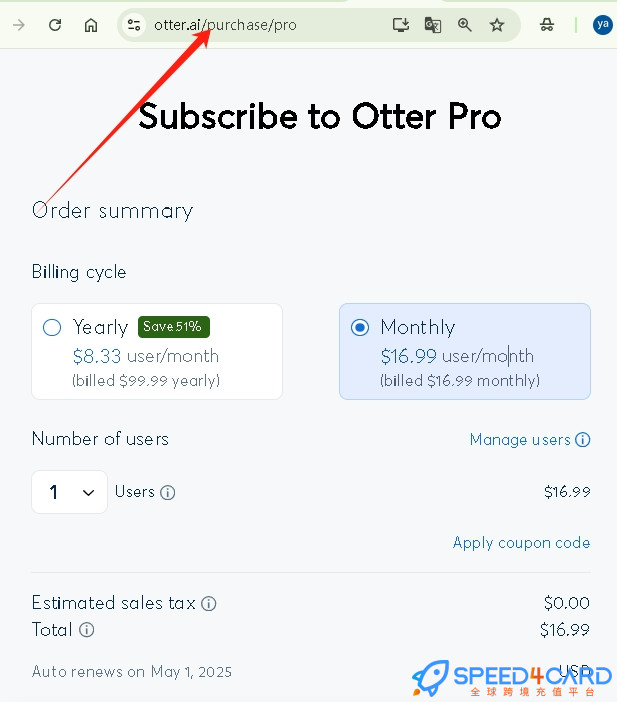Image resolution: width=617 pixels, height=702 pixels.
Task: Open the translate page icon
Action: click(x=433, y=25)
